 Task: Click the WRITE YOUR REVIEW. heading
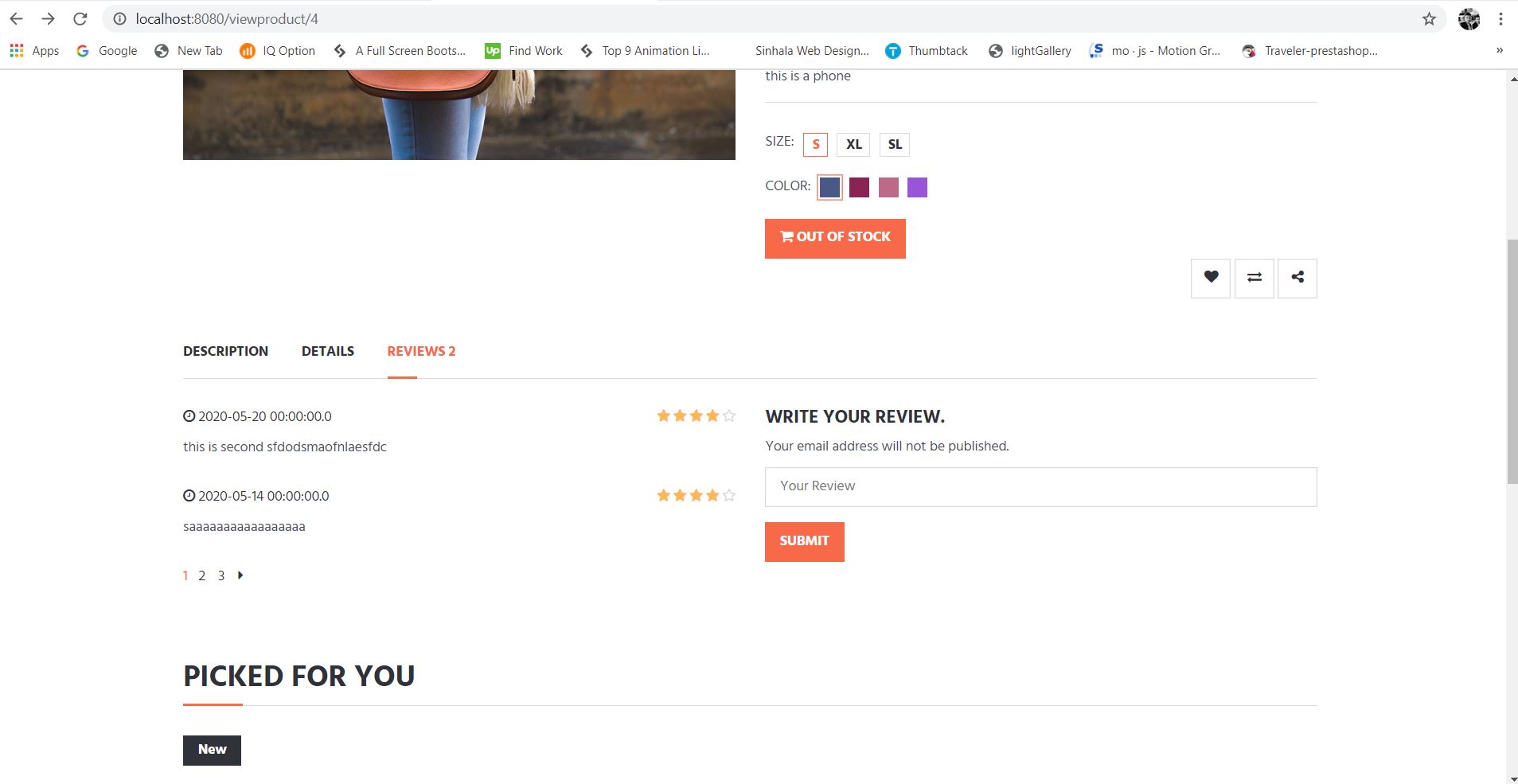tap(855, 417)
